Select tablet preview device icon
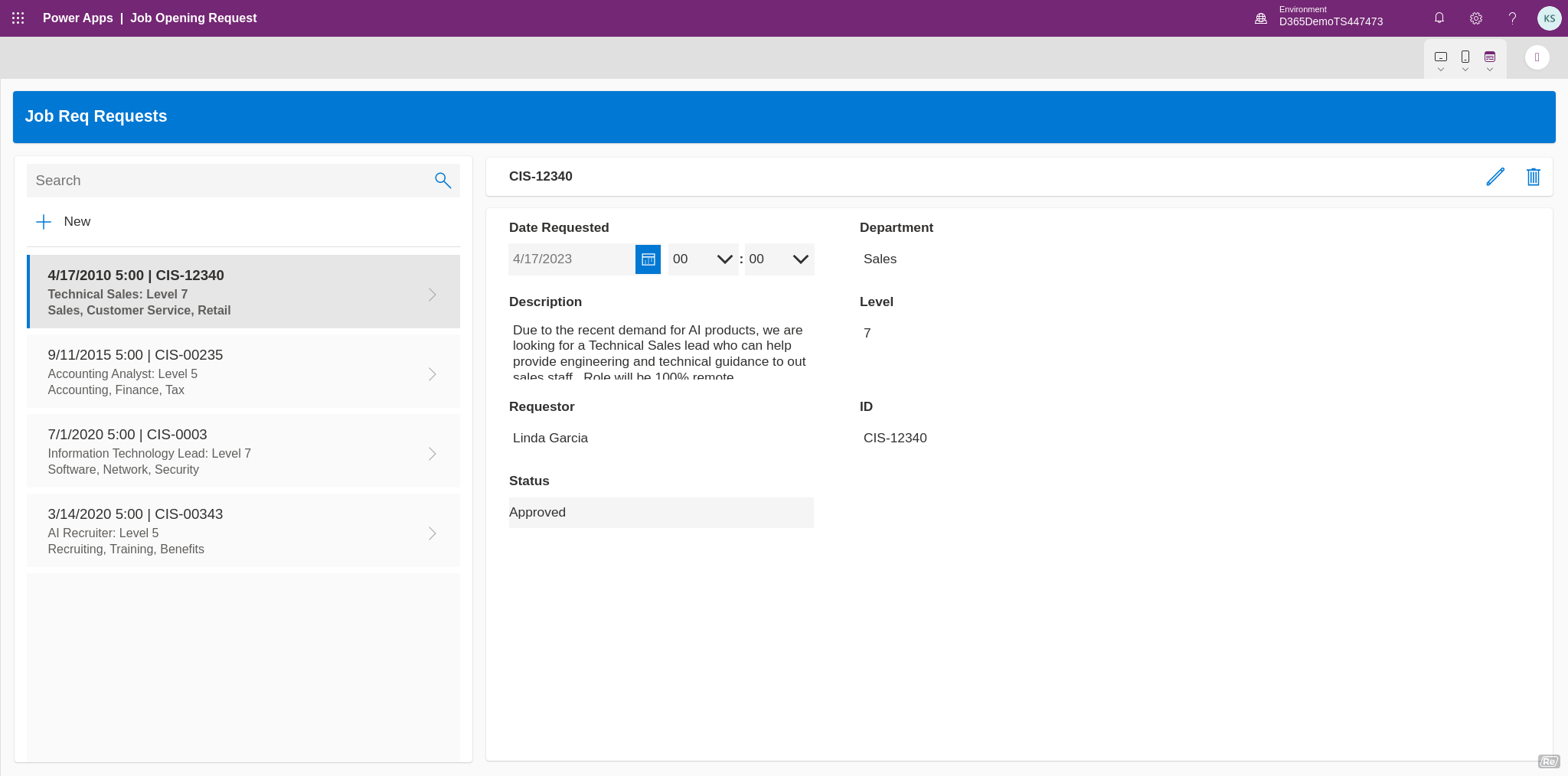1568x776 pixels. coord(1440,57)
